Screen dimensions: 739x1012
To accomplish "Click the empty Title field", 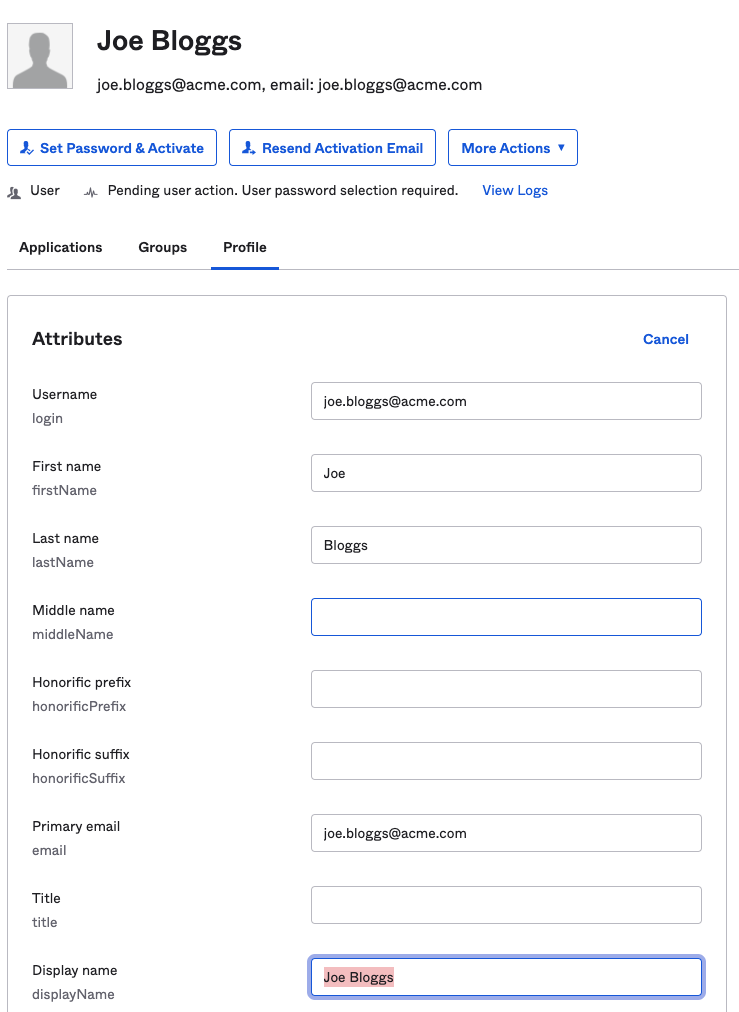I will (506, 905).
